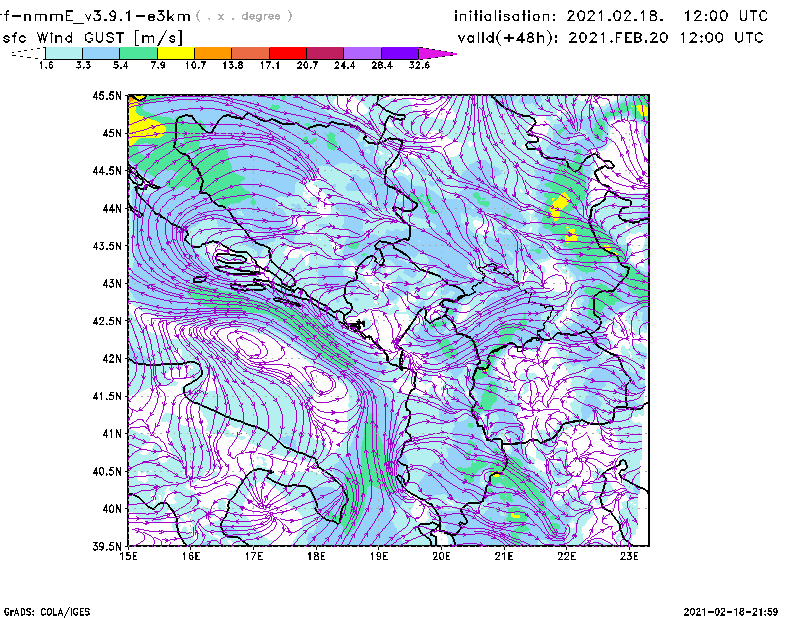Image resolution: width=800 pixels, height=618 pixels.
Task: Click the 39.5N latitude label
Action: click(107, 547)
